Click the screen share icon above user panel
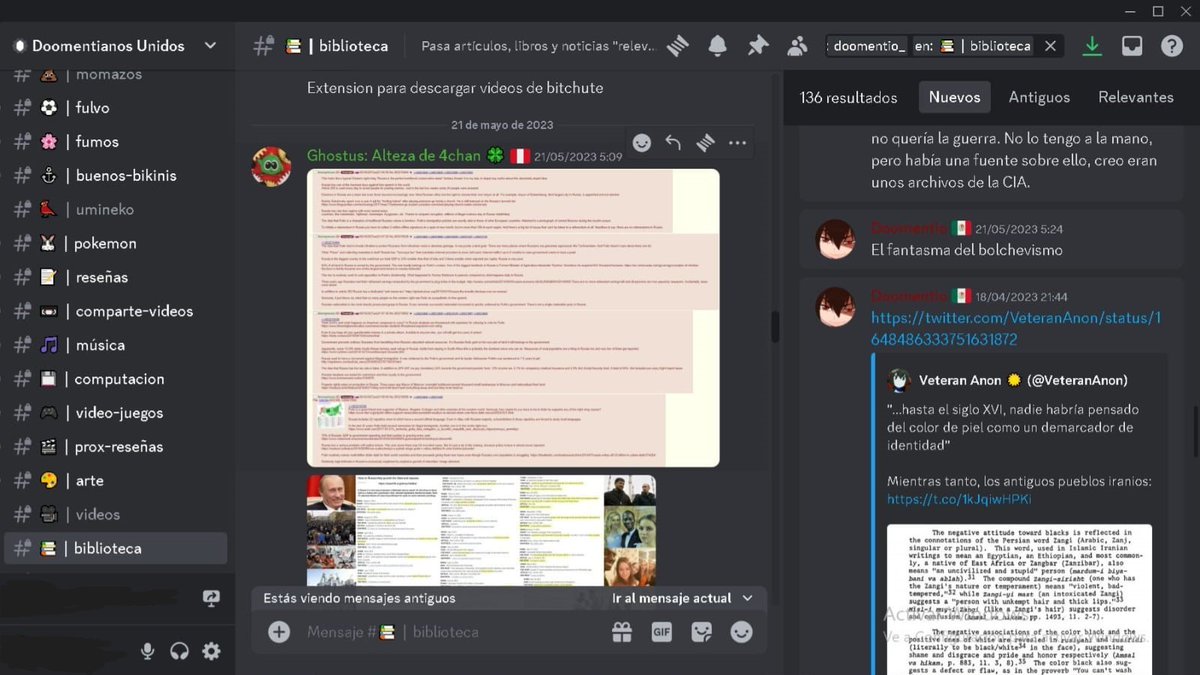The height and width of the screenshot is (675, 1200). 210,598
